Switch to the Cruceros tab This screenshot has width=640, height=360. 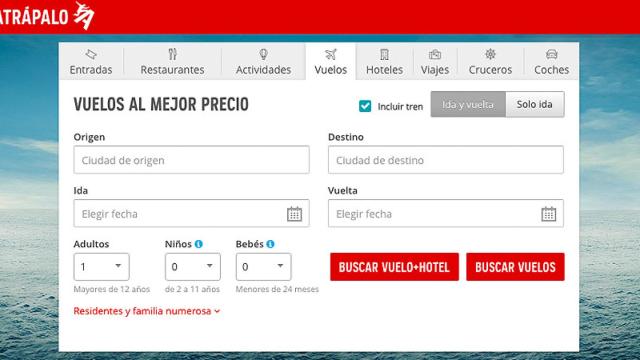[x=490, y=61]
